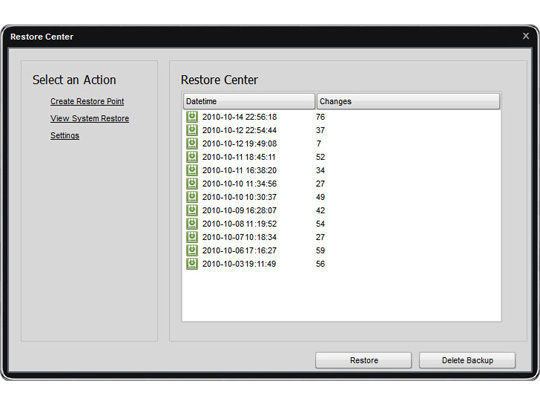Click the restore point icon for 2010-10-12 22:54:44
The width and height of the screenshot is (540, 405).
tap(192, 130)
